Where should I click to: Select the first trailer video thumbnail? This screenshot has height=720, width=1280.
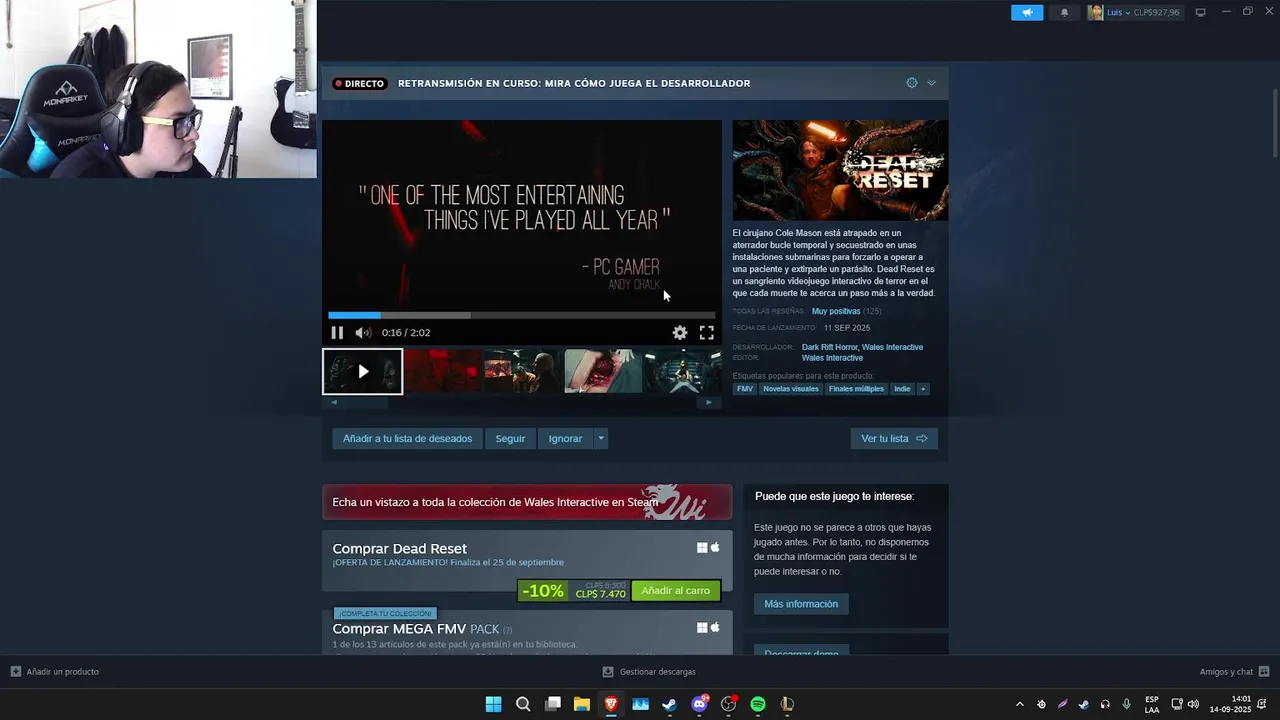[x=362, y=371]
